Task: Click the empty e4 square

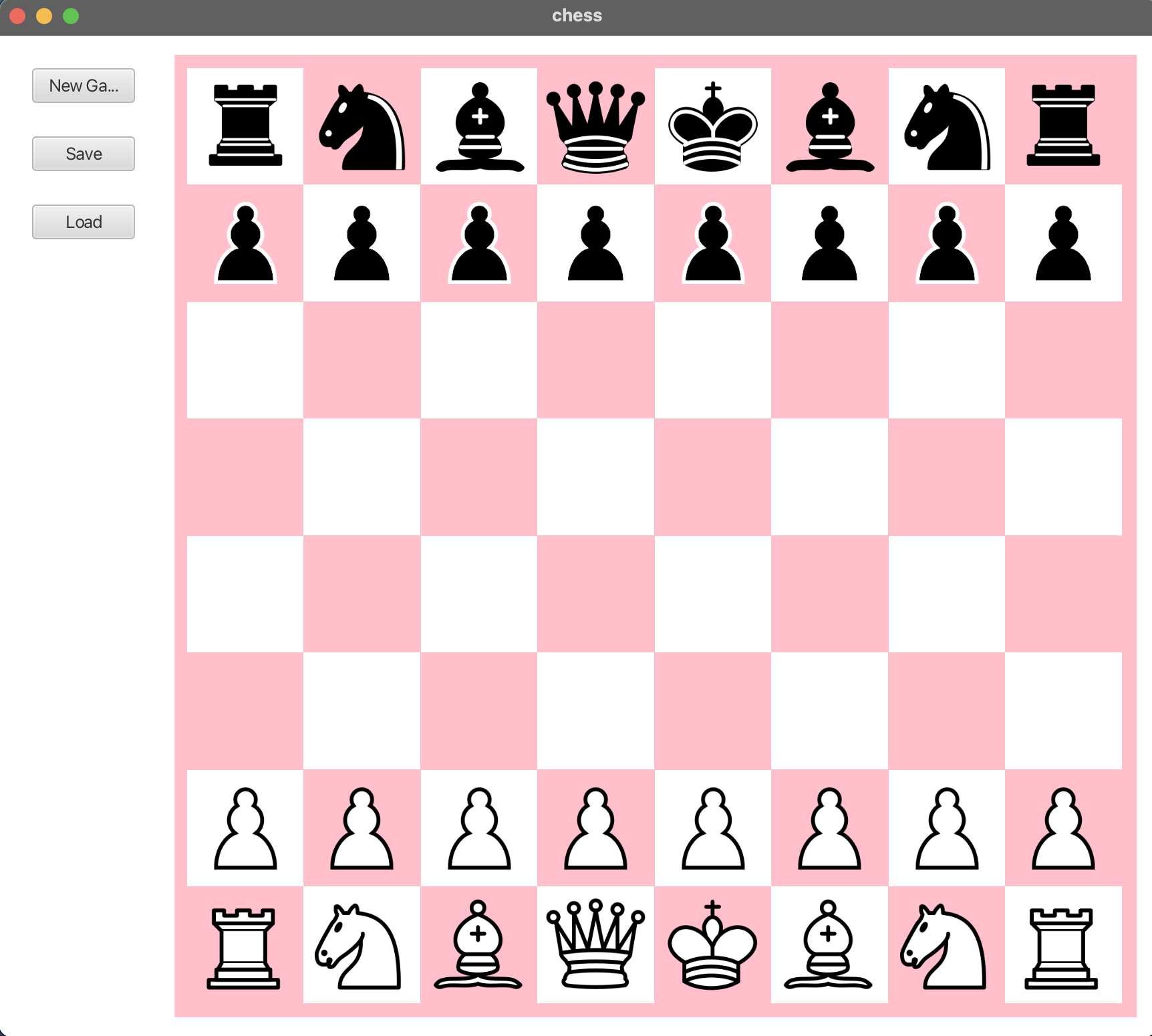Action: point(712,594)
